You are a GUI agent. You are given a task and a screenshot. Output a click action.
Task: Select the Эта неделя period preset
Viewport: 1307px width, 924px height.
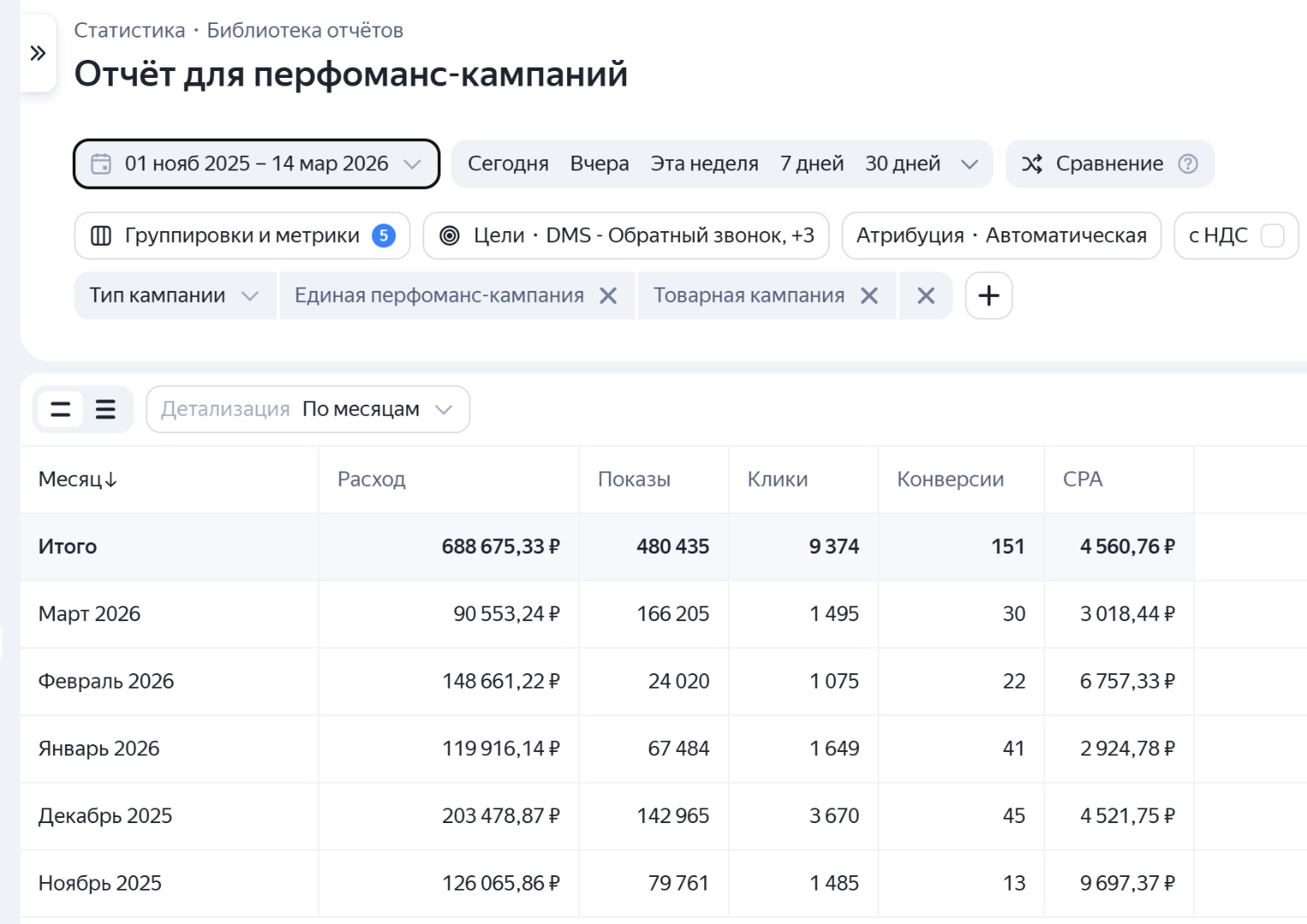[x=705, y=163]
